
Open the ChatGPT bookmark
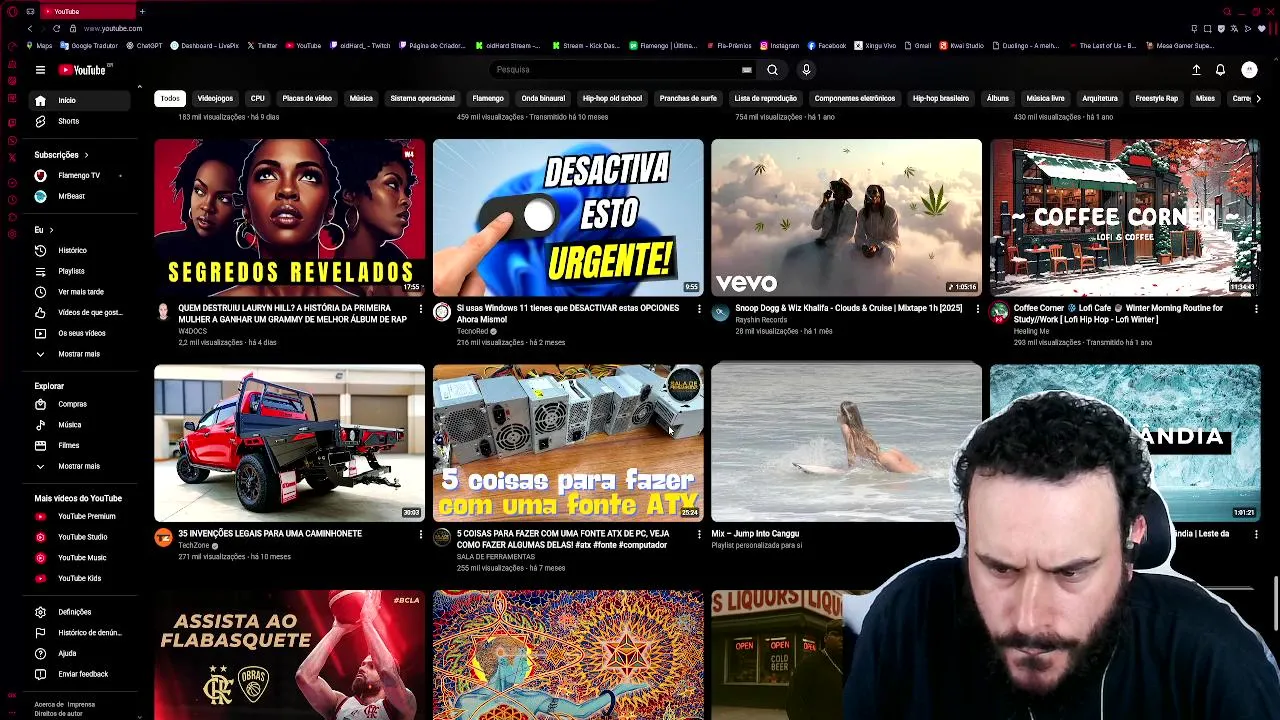pyautogui.click(x=144, y=46)
